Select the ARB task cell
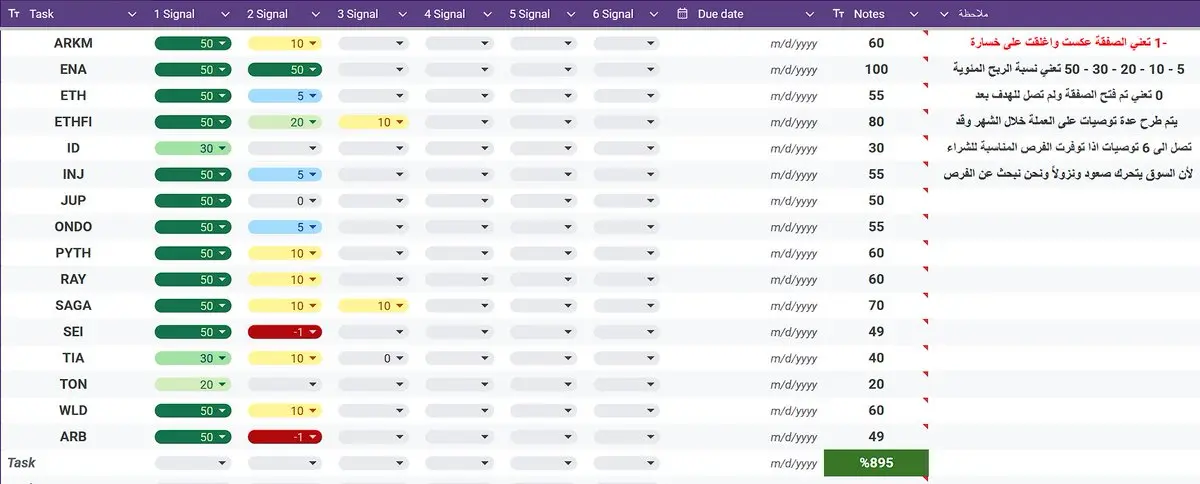 pyautogui.click(x=73, y=436)
